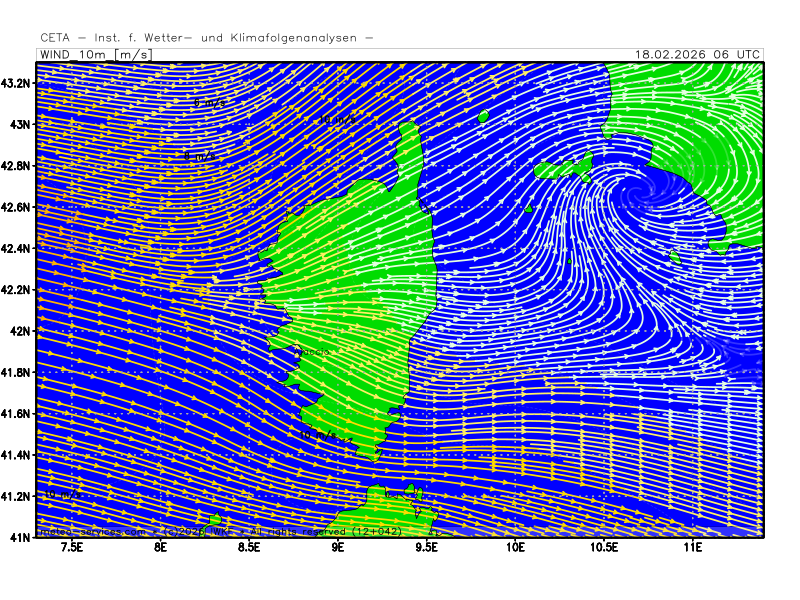
Task: Click the 42N latitude axis label
Action: (21, 330)
